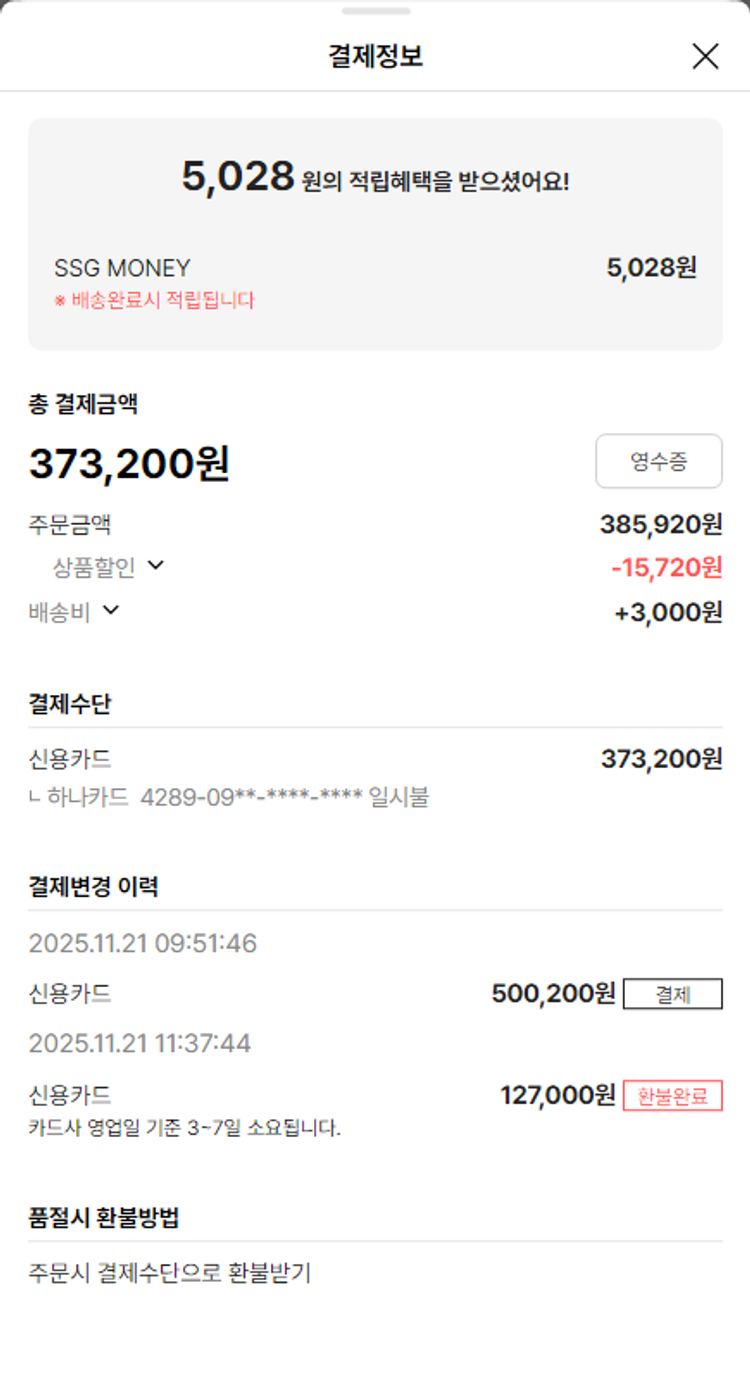
Task: Expand the 배송비 chevron arrow
Action: (111, 610)
